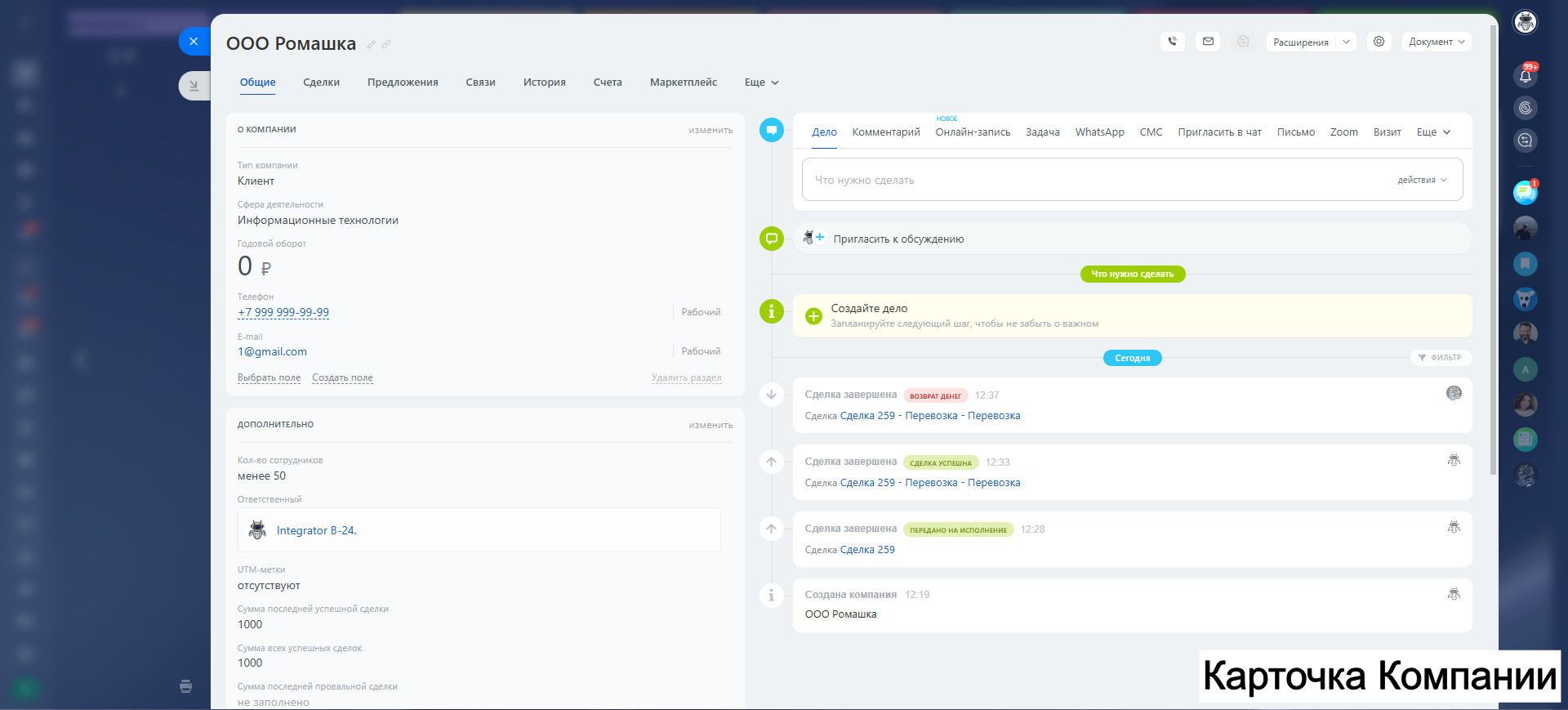Open notifications bell with 99+ badge
This screenshot has height=710, width=1568.
(x=1525, y=76)
